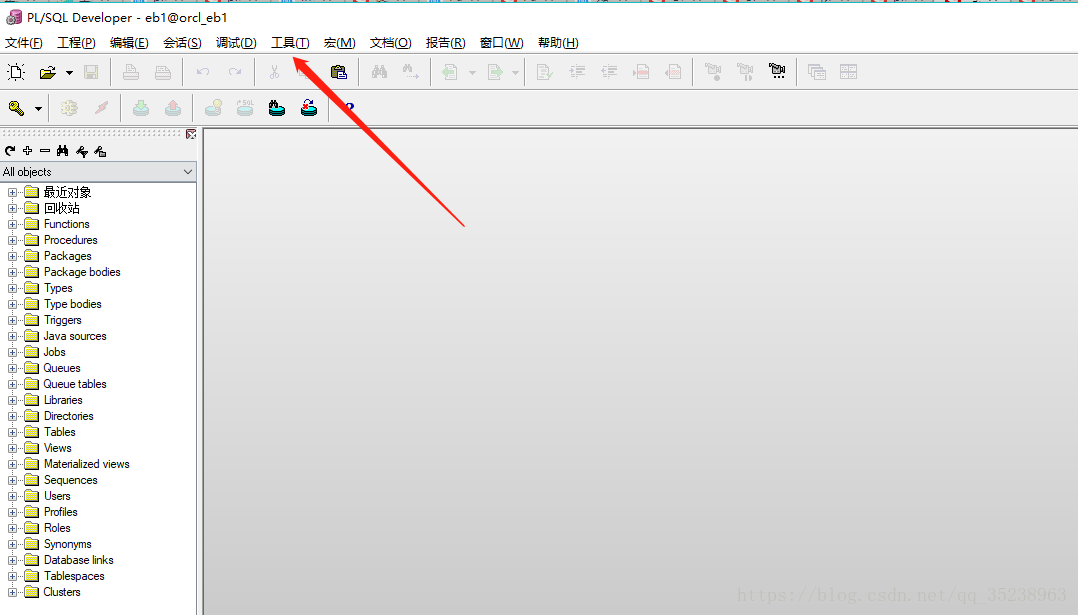Select the Materialized views tree item

[87, 465]
